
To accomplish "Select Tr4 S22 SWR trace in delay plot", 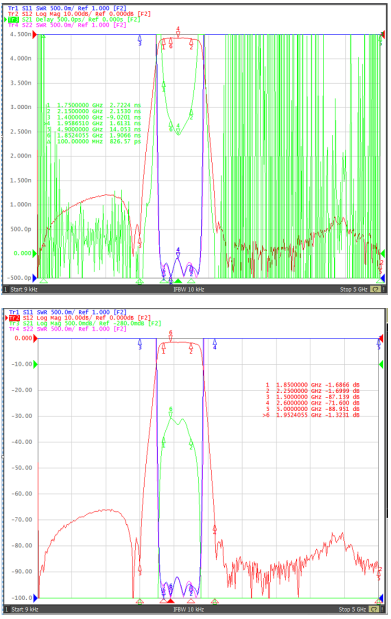I will point(67,24).
